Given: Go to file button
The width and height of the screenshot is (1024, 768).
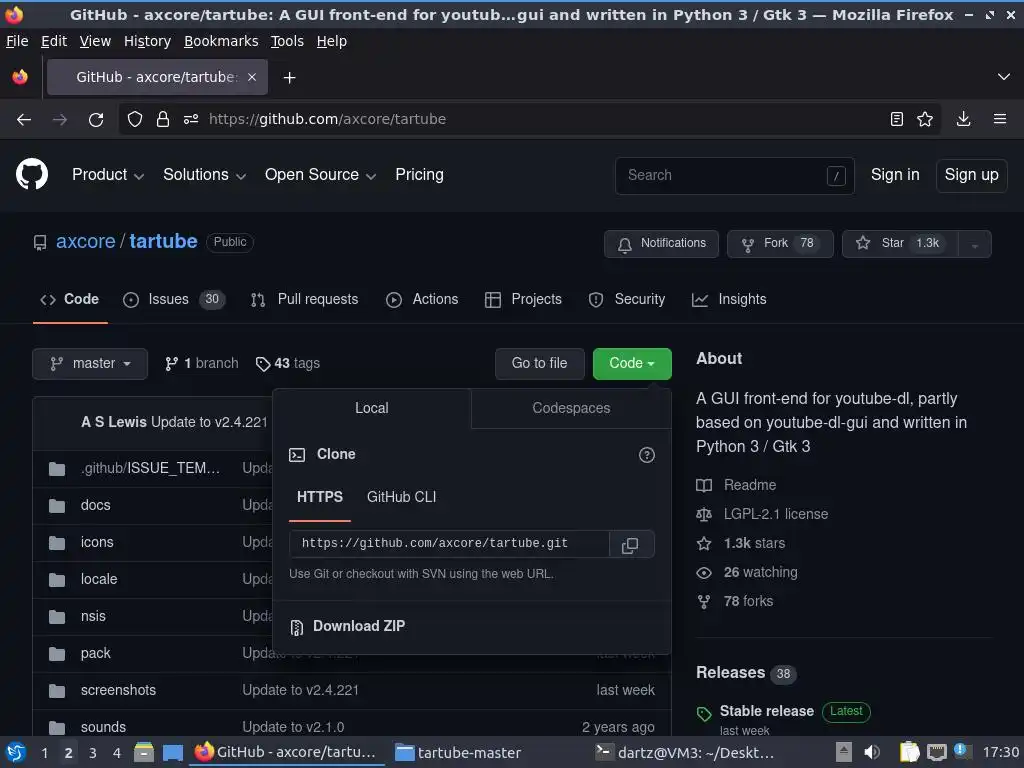Looking at the screenshot, I should tap(539, 363).
